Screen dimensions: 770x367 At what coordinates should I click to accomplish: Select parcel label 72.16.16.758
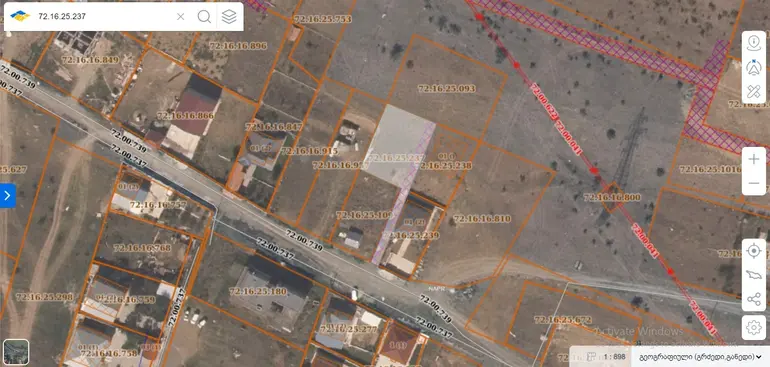tap(109, 353)
